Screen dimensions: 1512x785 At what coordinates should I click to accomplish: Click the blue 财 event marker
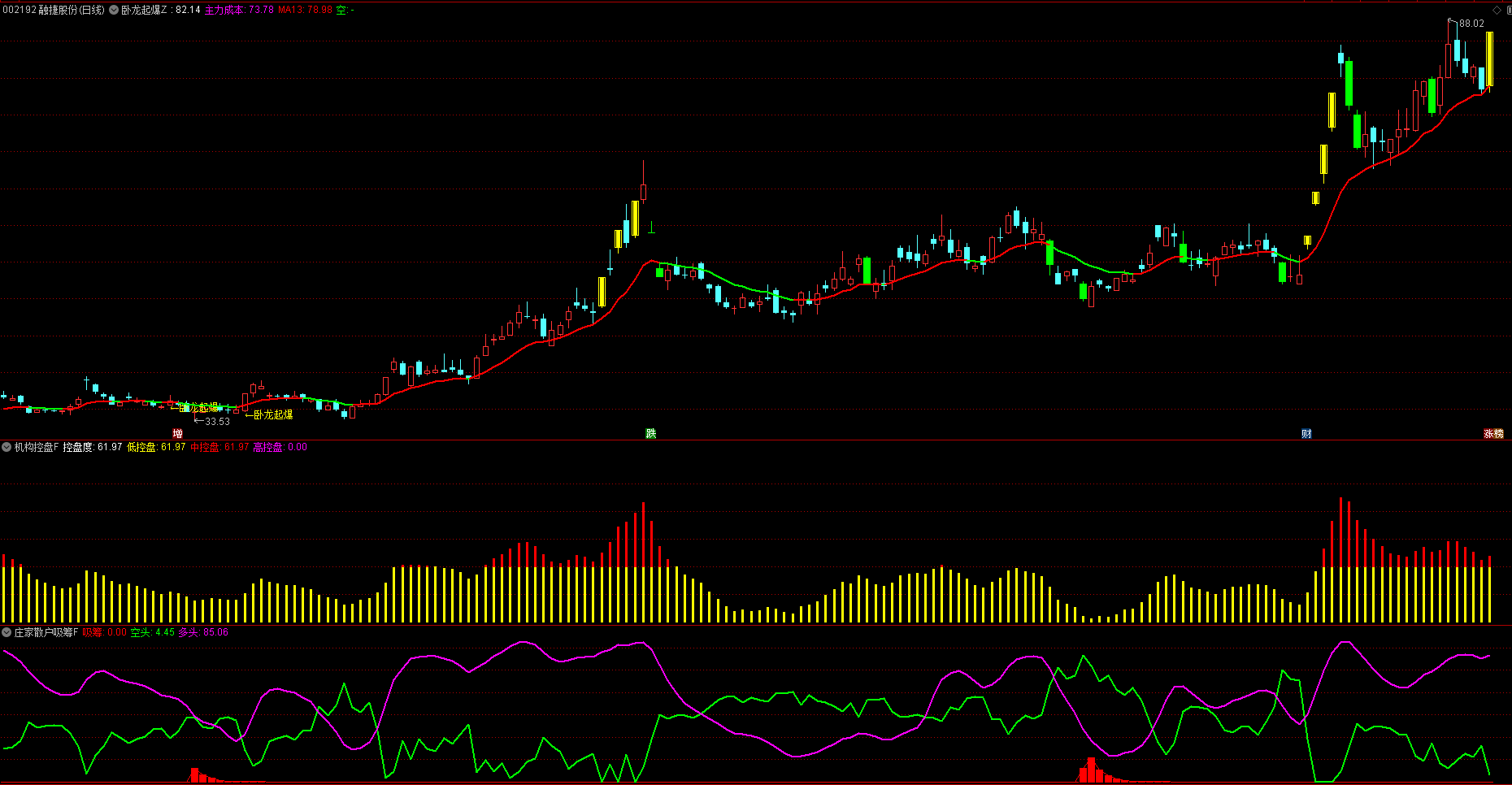pos(1306,434)
